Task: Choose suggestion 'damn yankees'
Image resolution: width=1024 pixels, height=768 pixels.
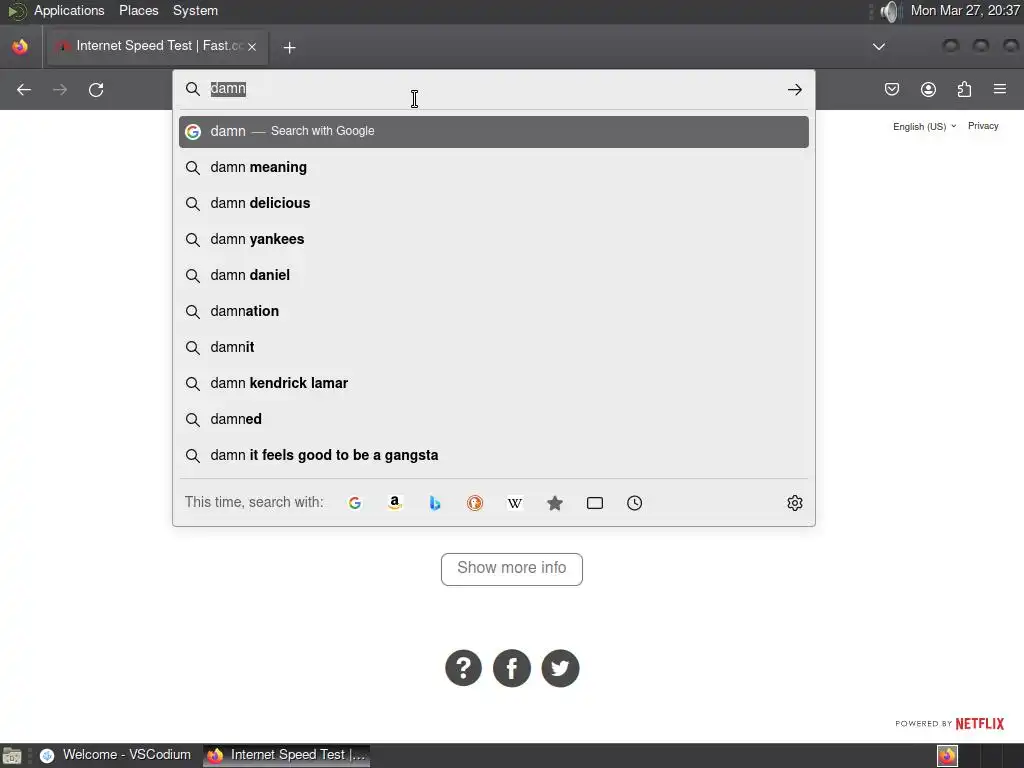Action: 494,239
